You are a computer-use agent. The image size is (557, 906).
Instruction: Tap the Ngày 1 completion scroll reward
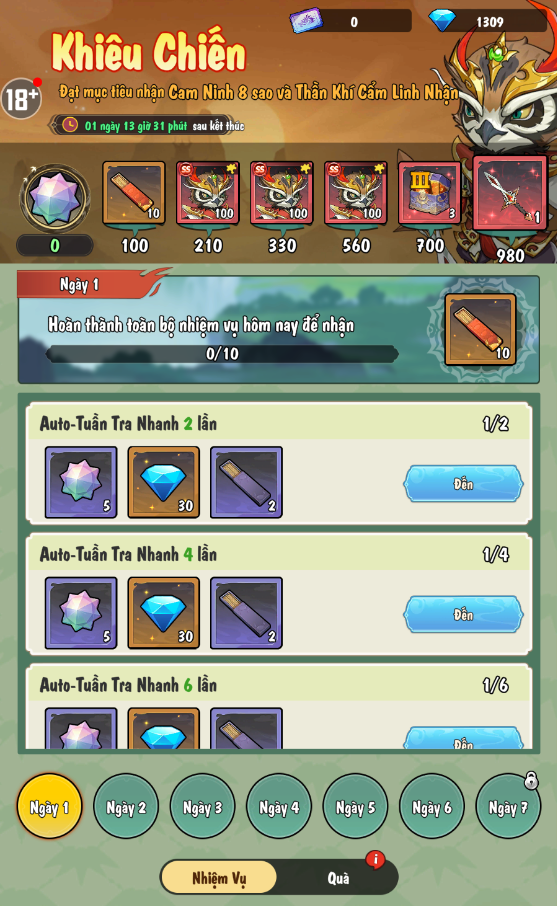[x=480, y=329]
